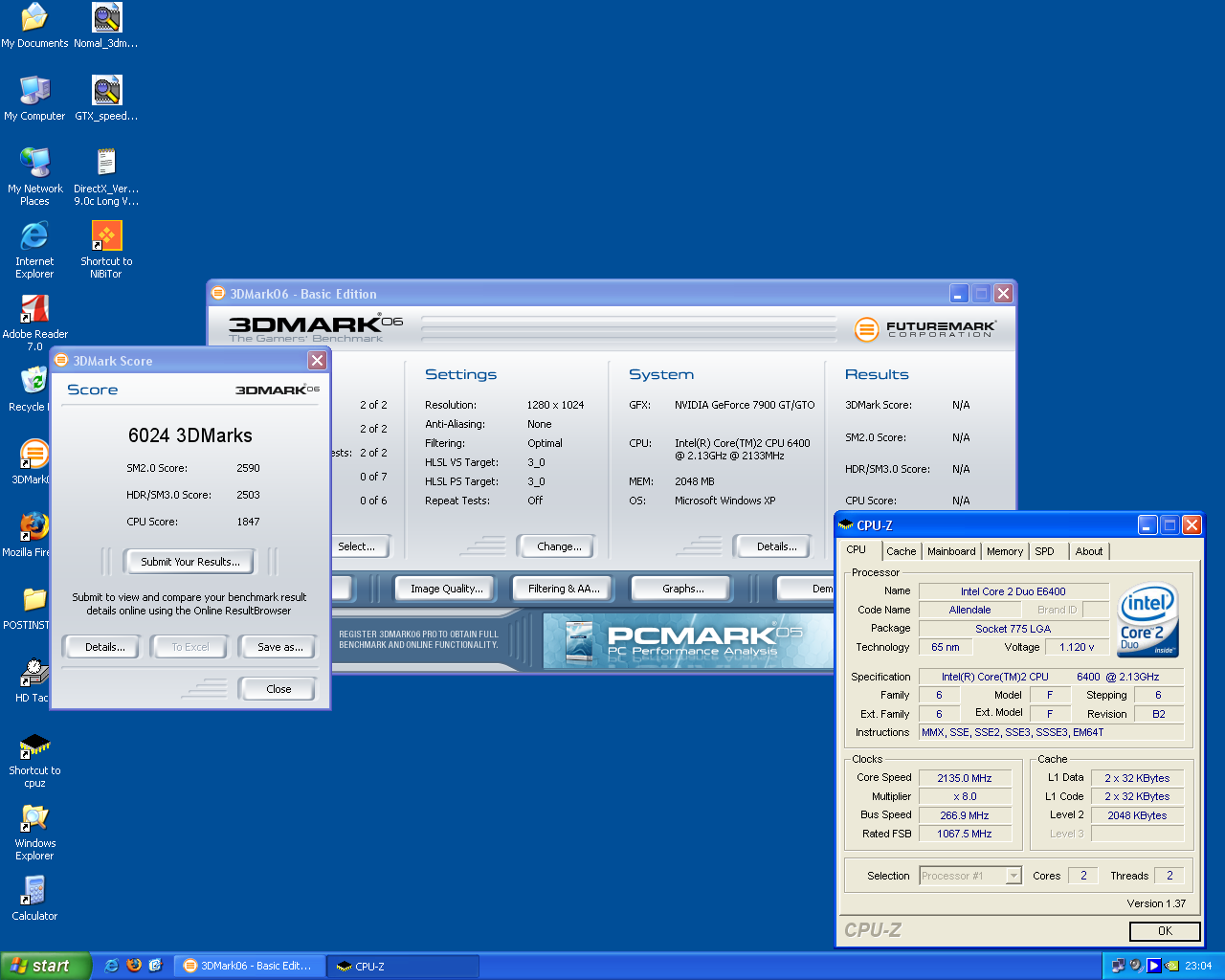This screenshot has height=980, width=1225.
Task: Open GTX_speed file icon on desktop
Action: [x=106, y=98]
